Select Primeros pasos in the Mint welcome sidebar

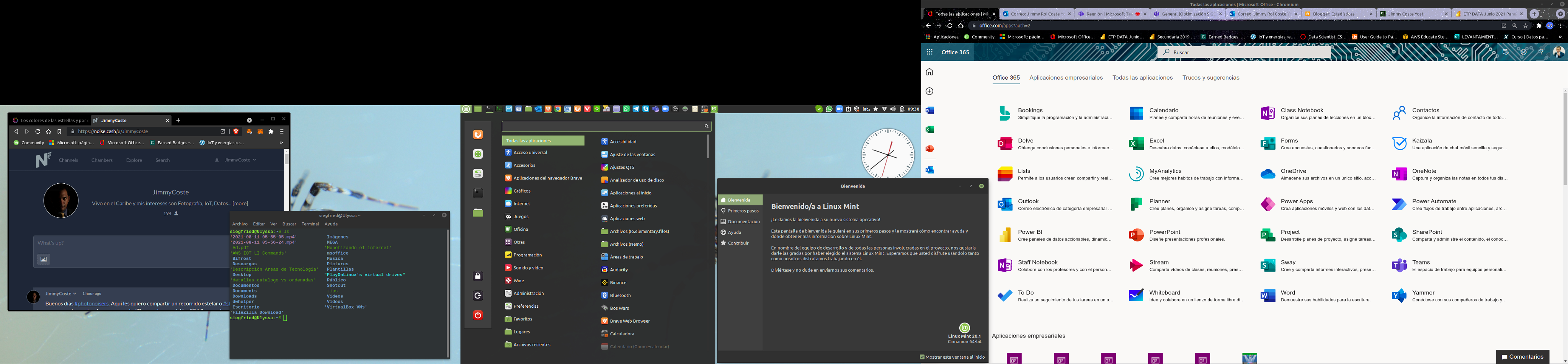coord(740,211)
